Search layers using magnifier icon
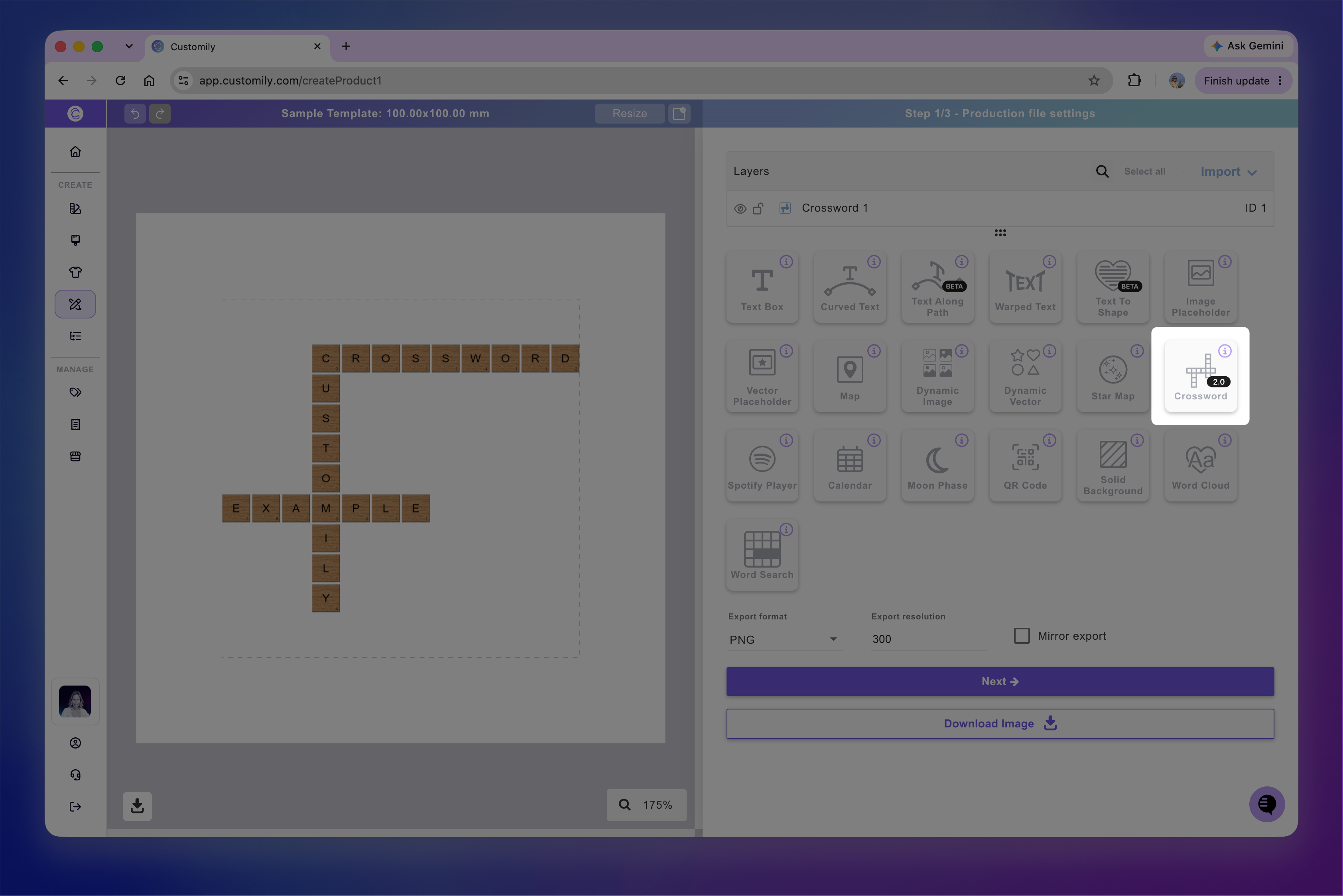1343x896 pixels. coord(1102,171)
